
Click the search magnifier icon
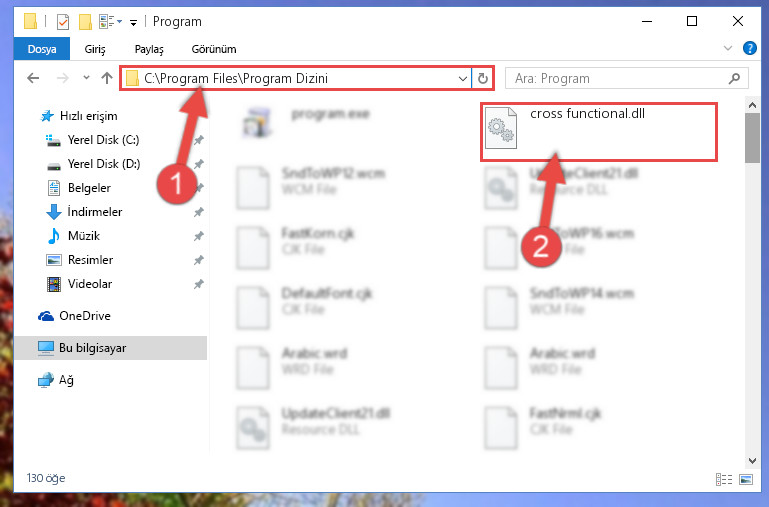734,78
